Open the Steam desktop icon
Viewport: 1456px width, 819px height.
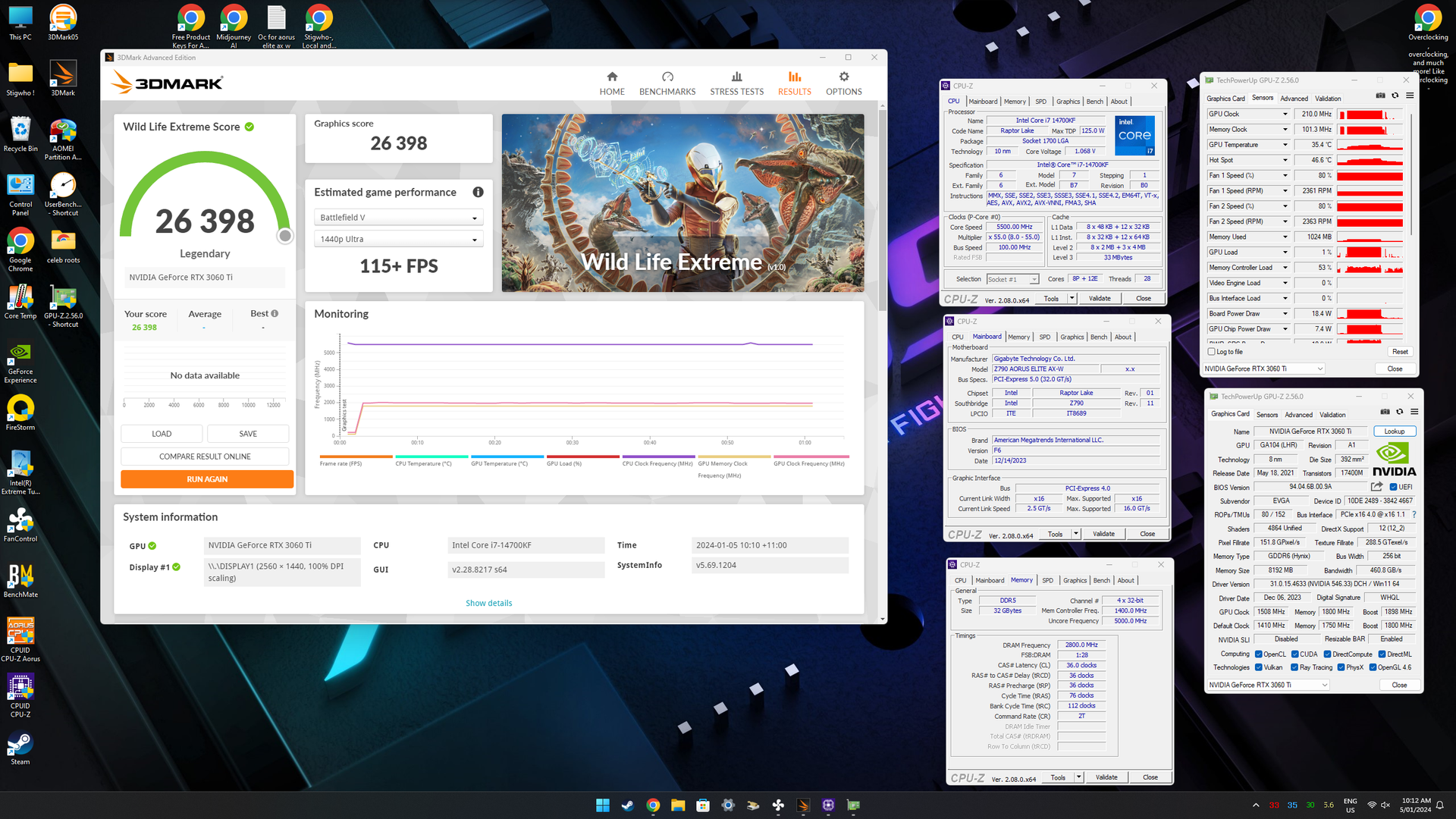[x=20, y=748]
